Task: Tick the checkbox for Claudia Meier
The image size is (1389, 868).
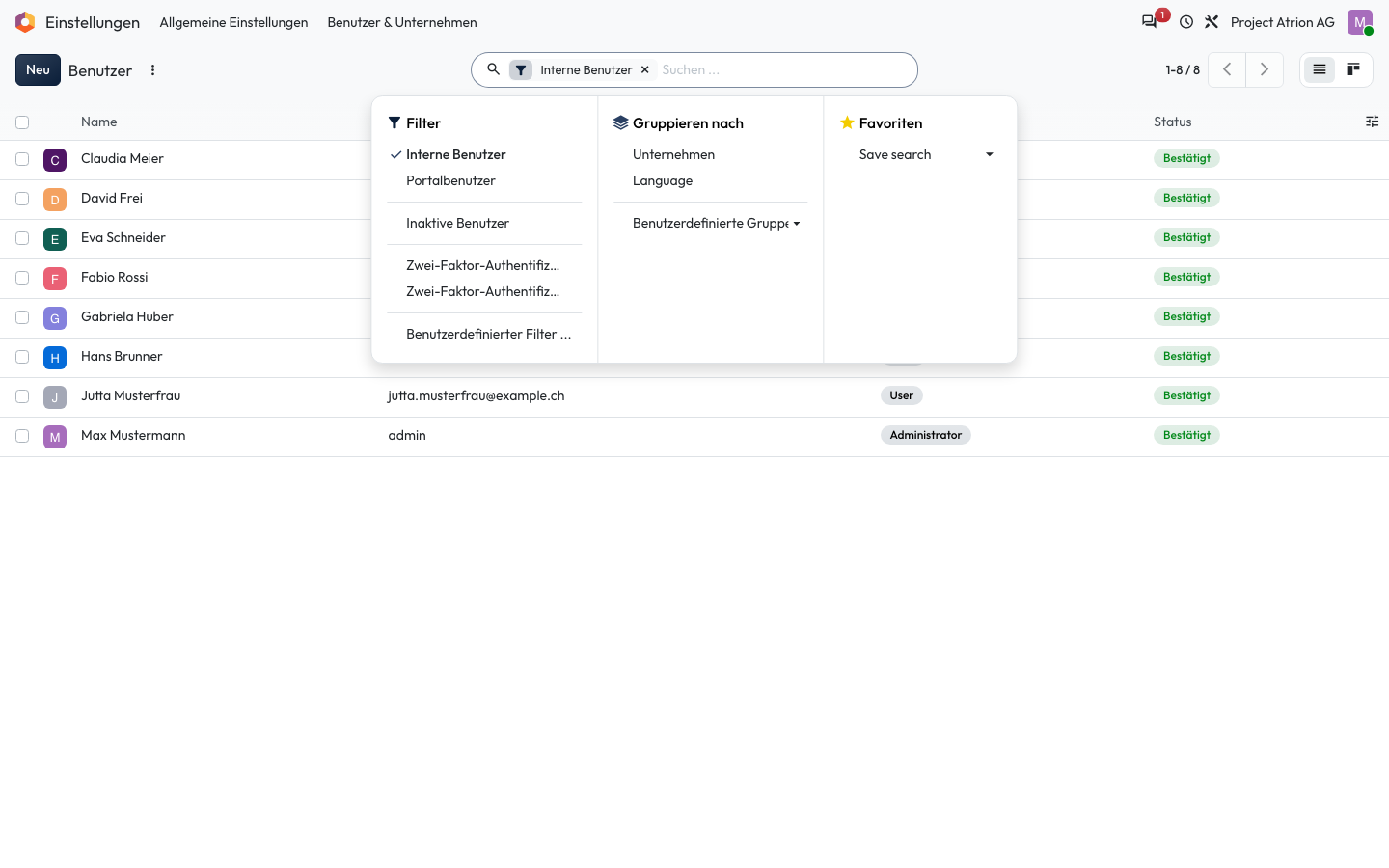Action: coord(22,159)
